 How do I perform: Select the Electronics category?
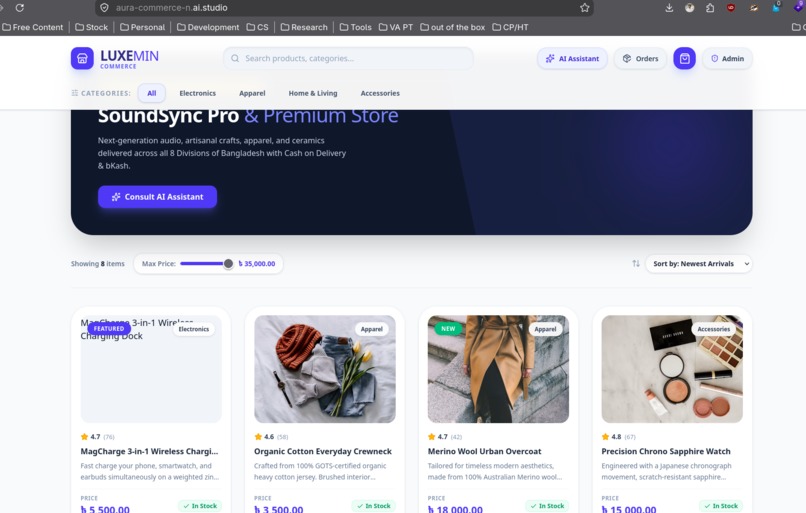point(197,93)
